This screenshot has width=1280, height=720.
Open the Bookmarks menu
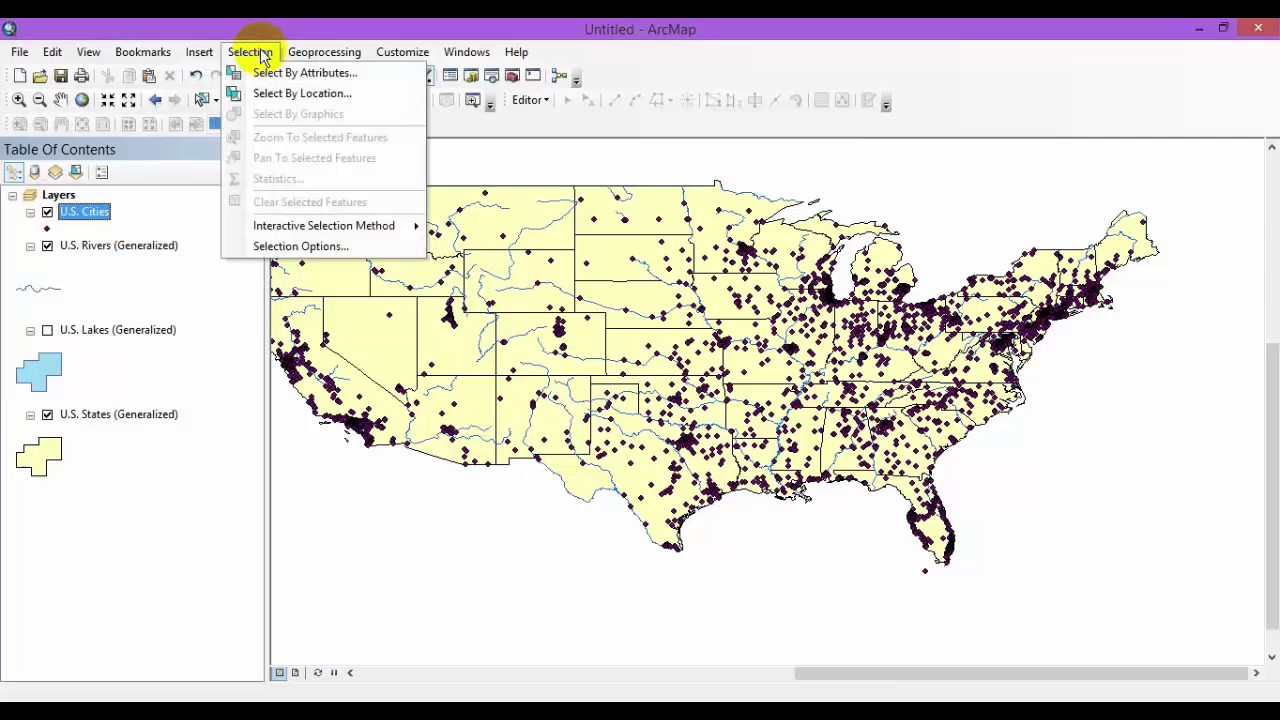click(x=143, y=52)
